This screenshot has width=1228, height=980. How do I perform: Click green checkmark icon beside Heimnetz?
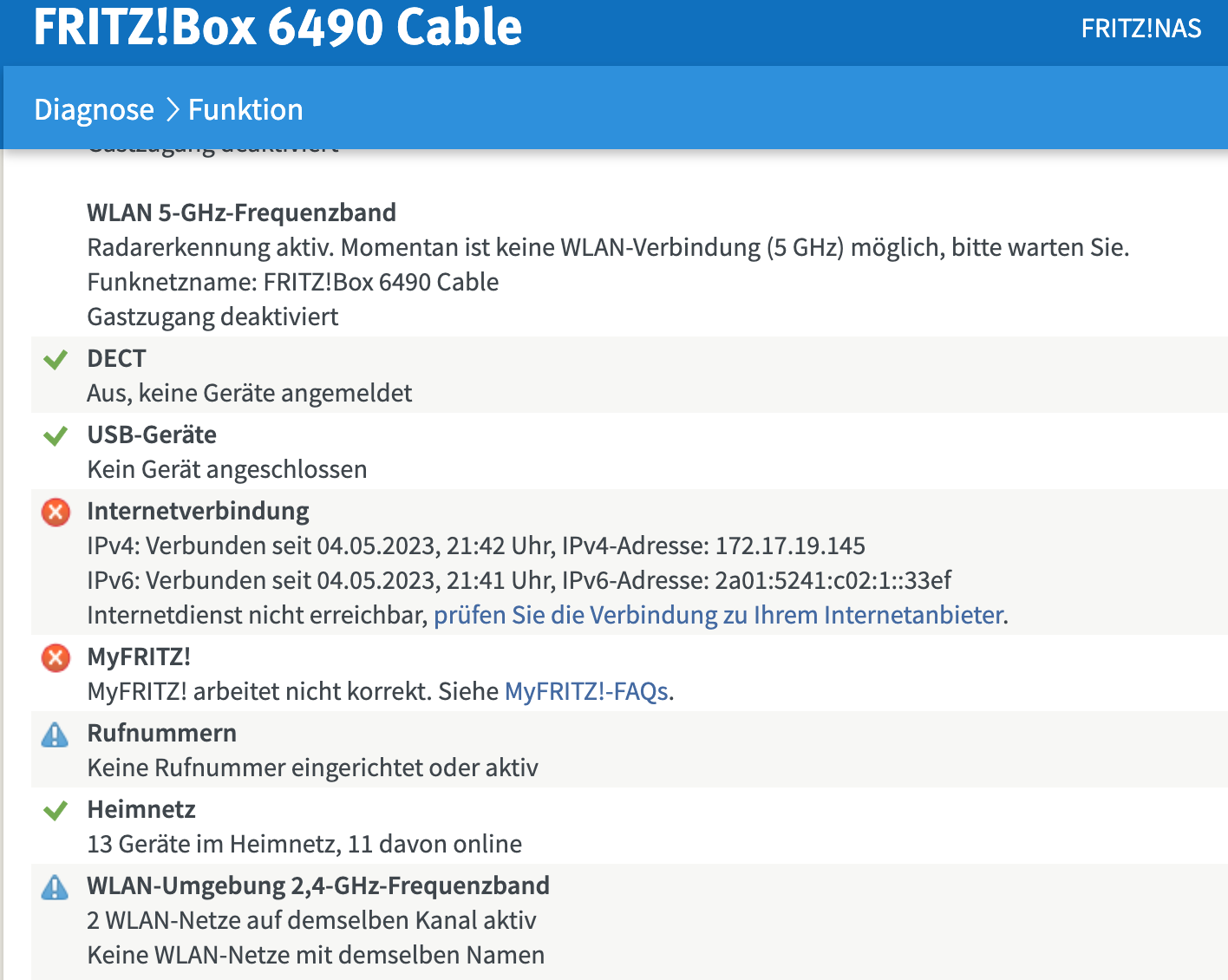click(56, 811)
